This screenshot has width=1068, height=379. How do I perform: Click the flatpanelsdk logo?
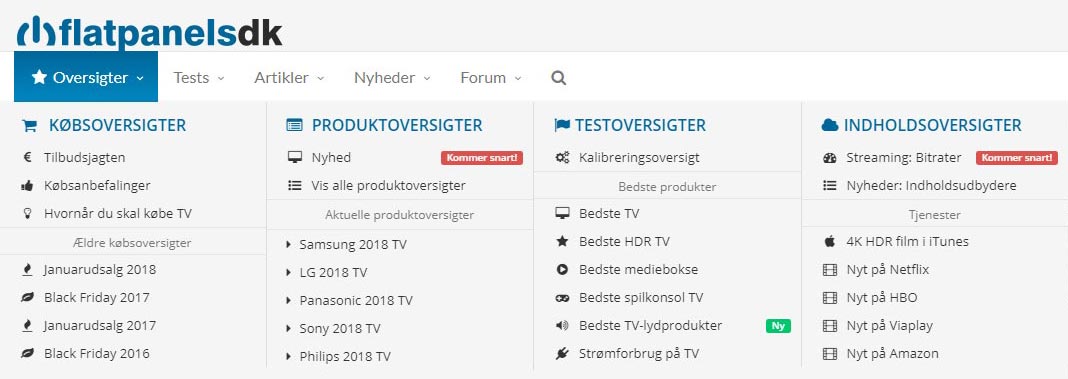pos(149,31)
